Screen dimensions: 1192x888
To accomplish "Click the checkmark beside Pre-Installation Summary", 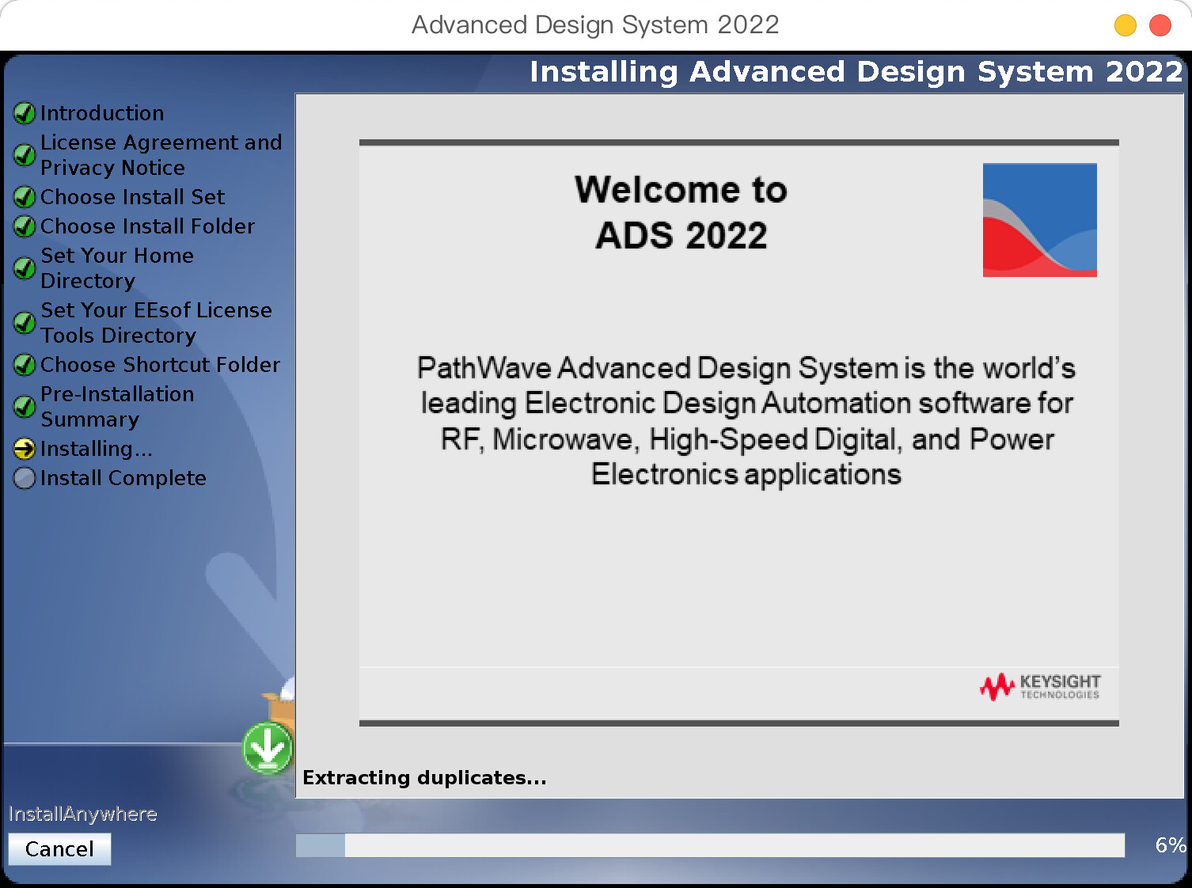I will click(24, 407).
